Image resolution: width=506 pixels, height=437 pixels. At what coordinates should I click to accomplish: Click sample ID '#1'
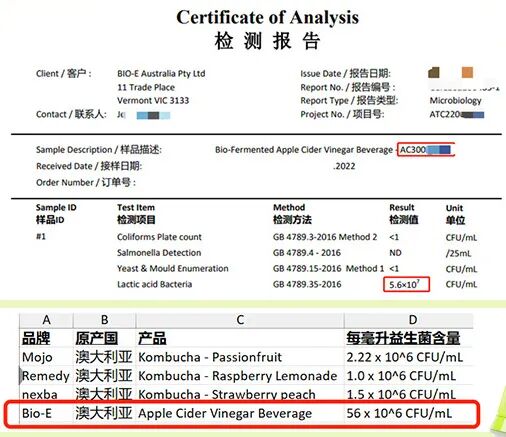[41, 237]
